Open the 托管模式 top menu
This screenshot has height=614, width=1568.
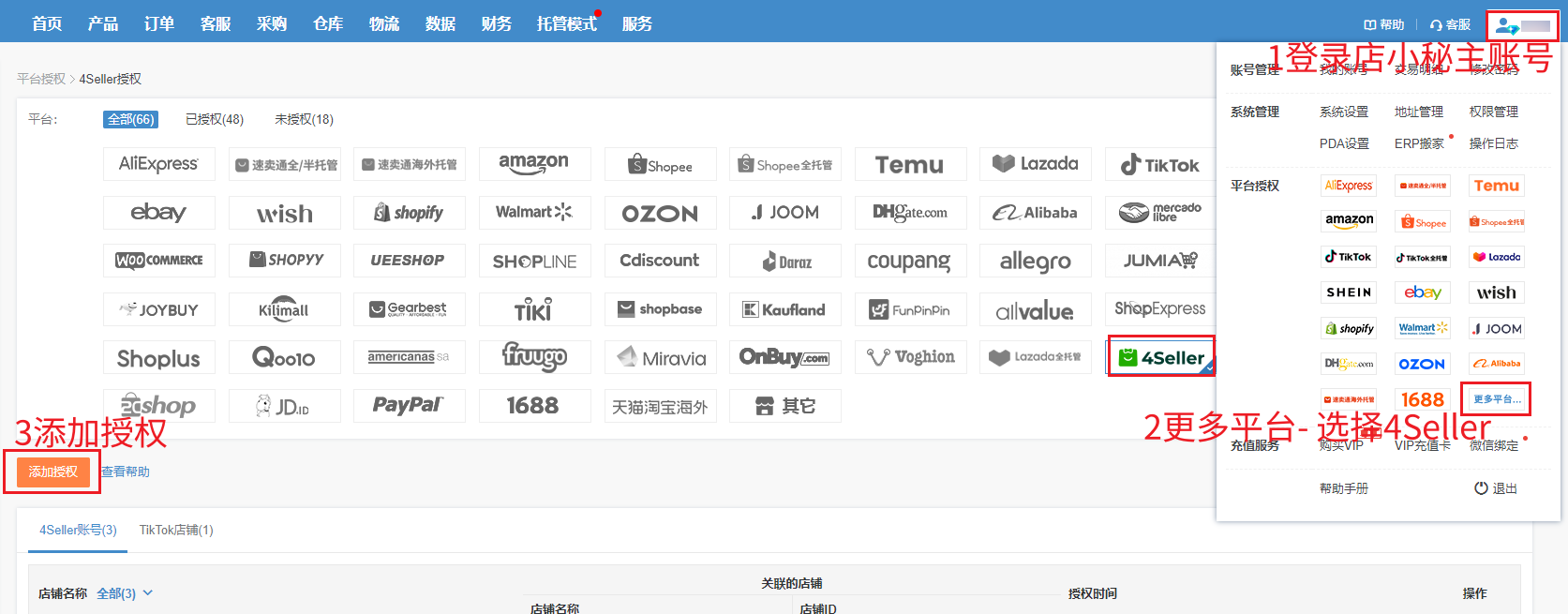566,23
